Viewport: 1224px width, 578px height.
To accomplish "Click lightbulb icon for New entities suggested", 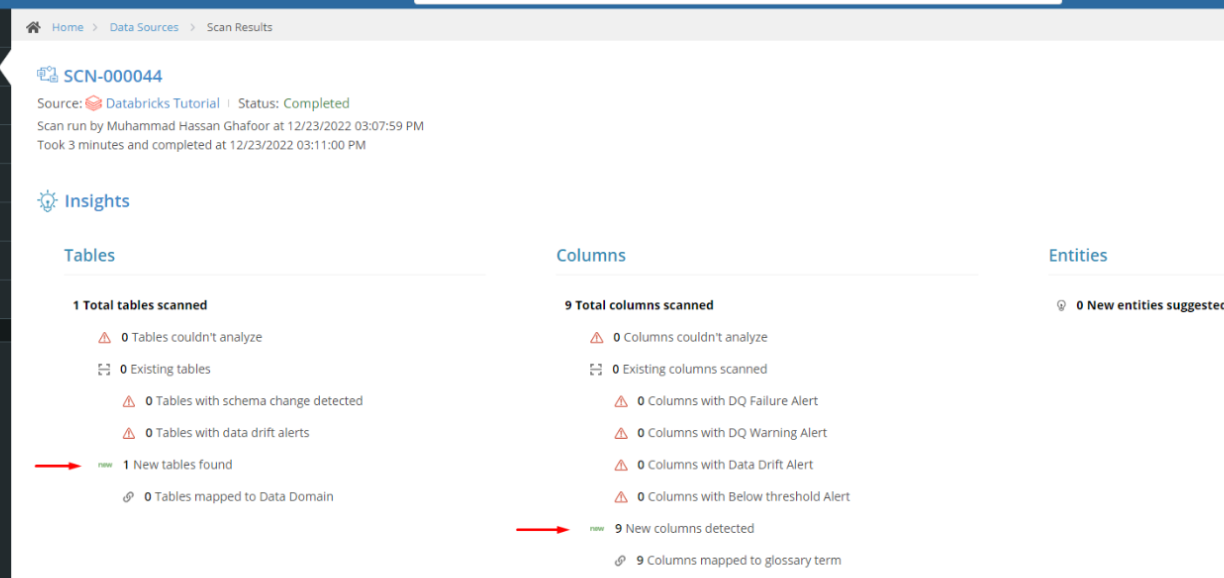I will point(1062,306).
